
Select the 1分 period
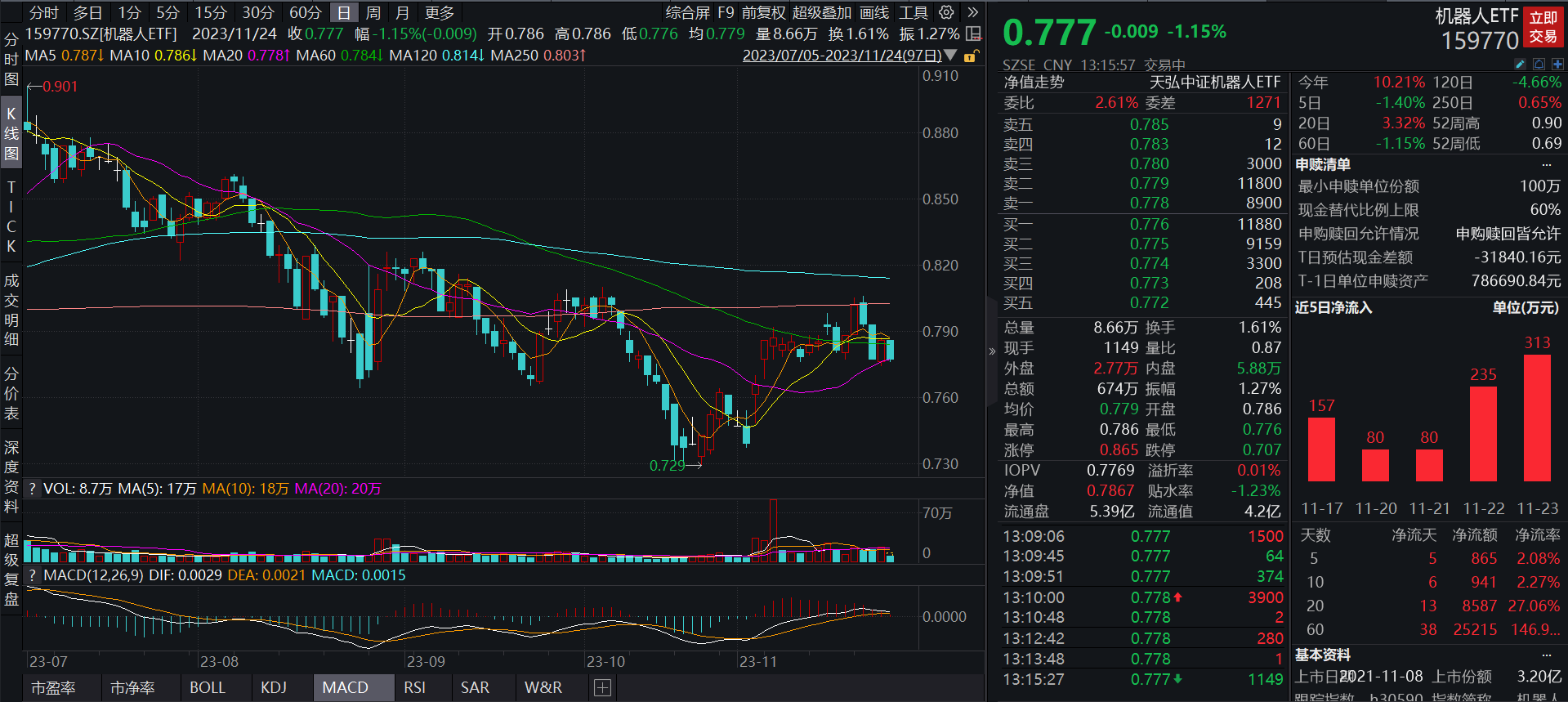click(129, 12)
